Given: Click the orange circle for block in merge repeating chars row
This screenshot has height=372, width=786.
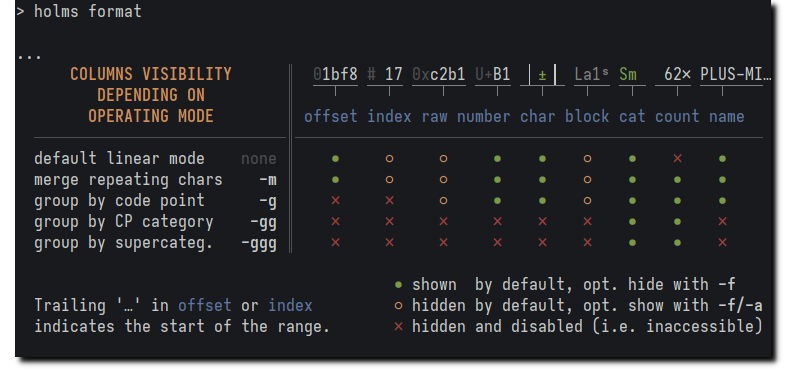Looking at the screenshot, I should point(587,179).
